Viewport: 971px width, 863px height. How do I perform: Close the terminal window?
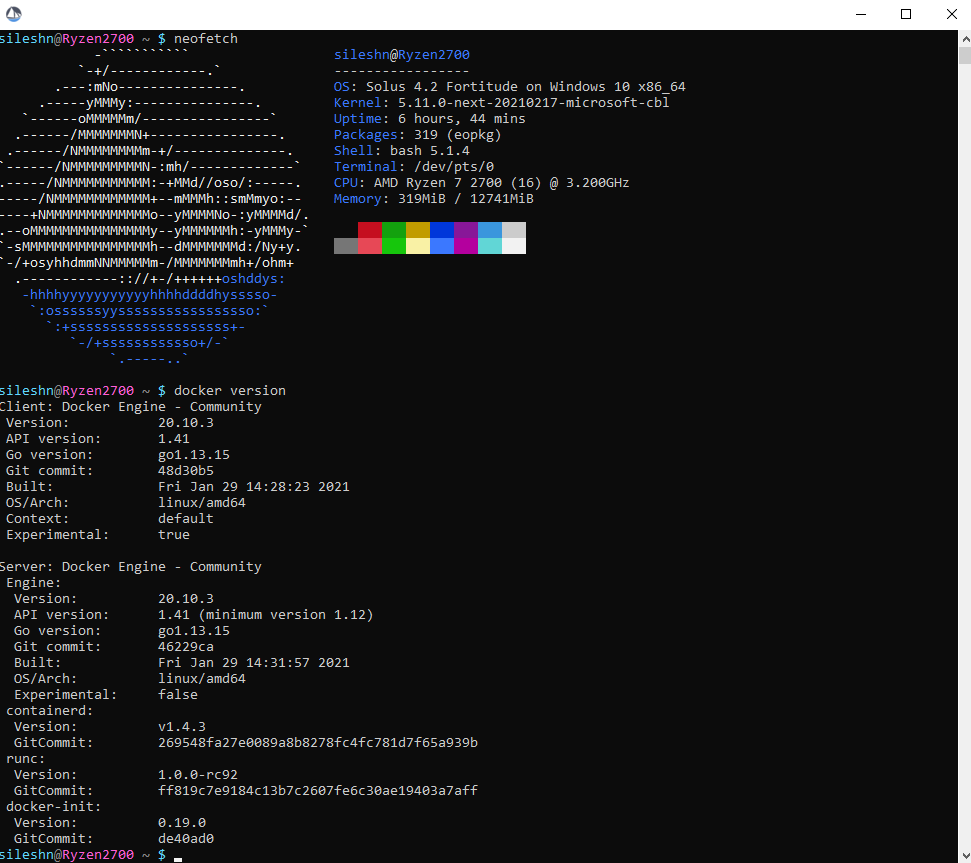951,14
